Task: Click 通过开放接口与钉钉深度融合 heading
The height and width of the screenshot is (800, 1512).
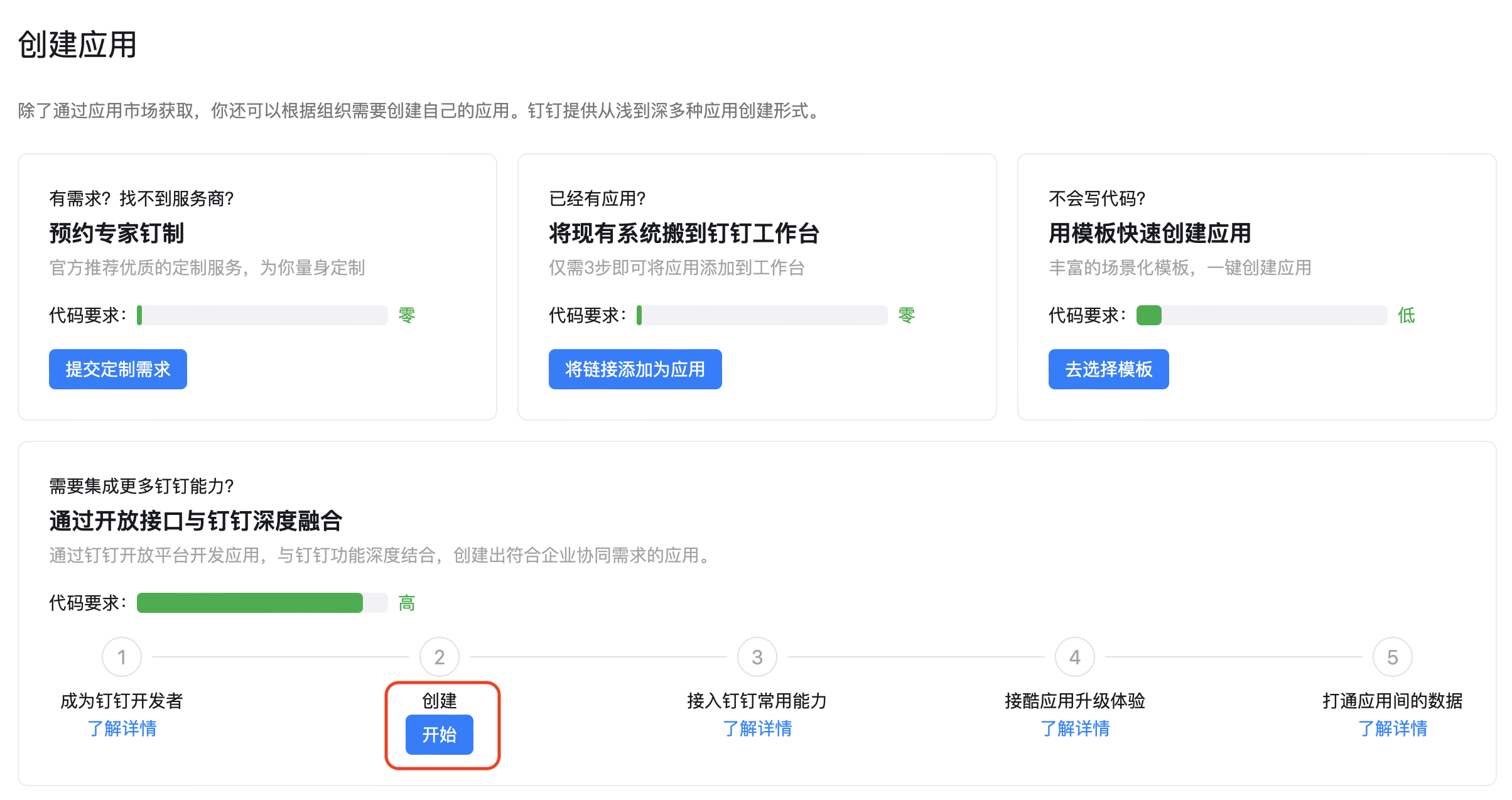Action: pos(196,521)
